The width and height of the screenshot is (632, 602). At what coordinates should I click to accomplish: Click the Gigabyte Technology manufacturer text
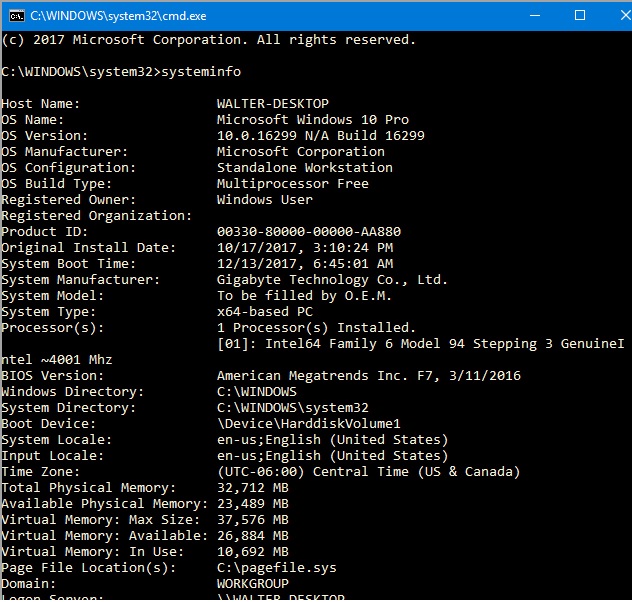[332, 280]
